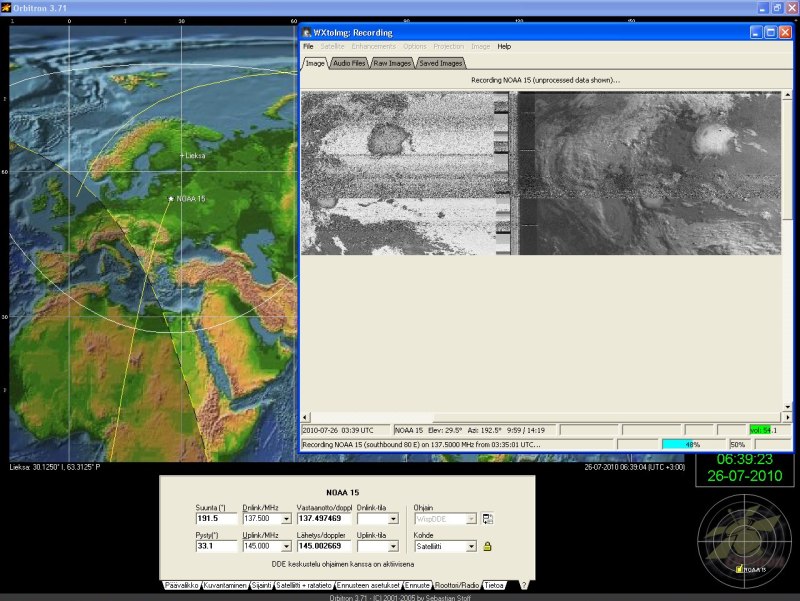The height and width of the screenshot is (601, 800).
Task: Open the Dnlink/MHz frequency dropdown
Action: (x=287, y=519)
